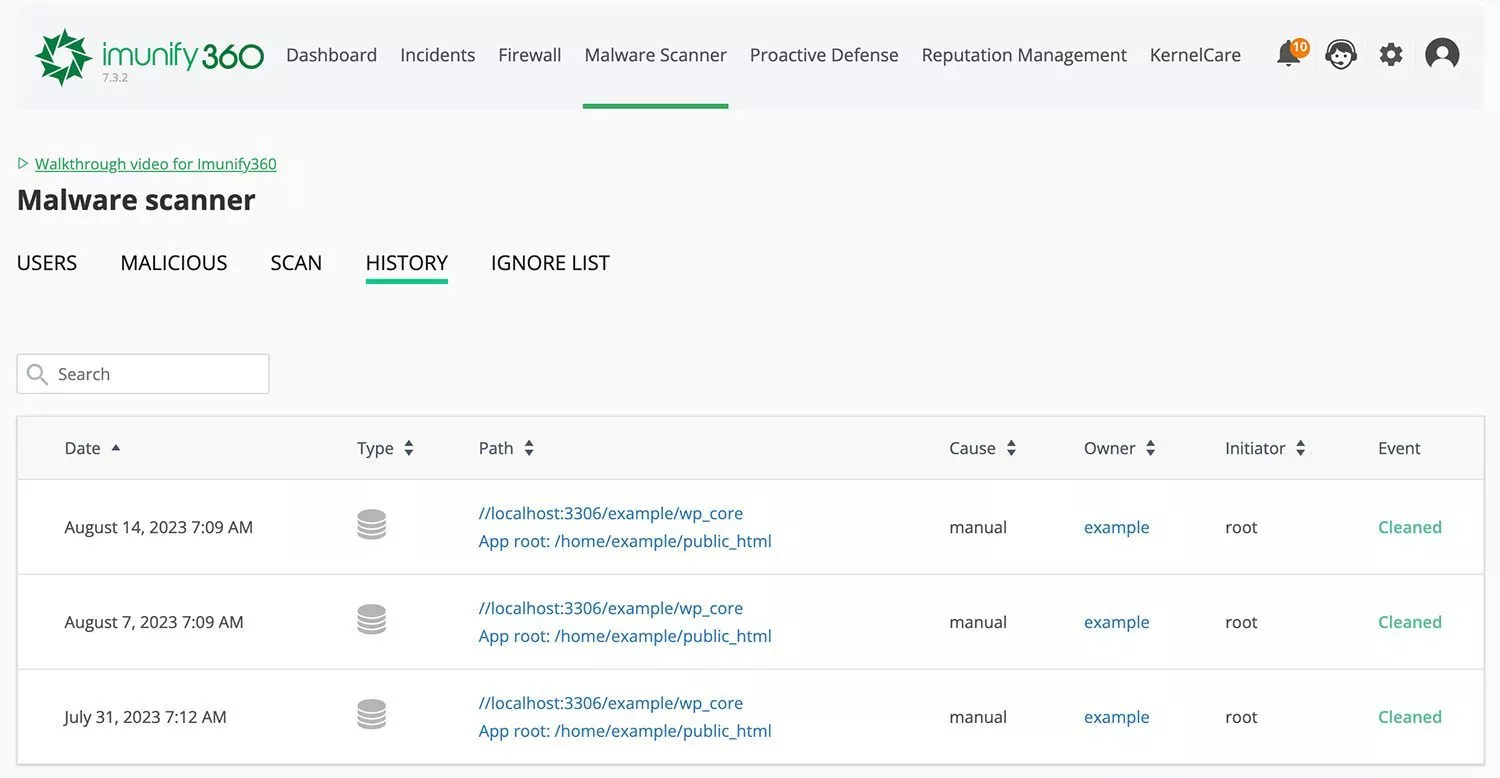The width and height of the screenshot is (1500, 778).
Task: Switch to the MALICIOUS tab
Action: coord(174,263)
